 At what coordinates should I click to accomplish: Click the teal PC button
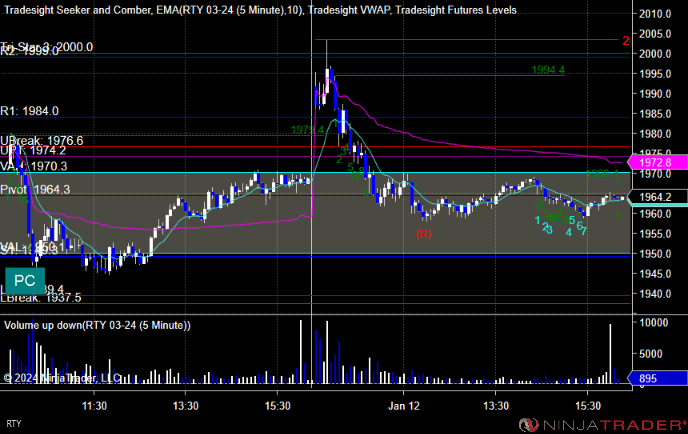click(x=25, y=280)
